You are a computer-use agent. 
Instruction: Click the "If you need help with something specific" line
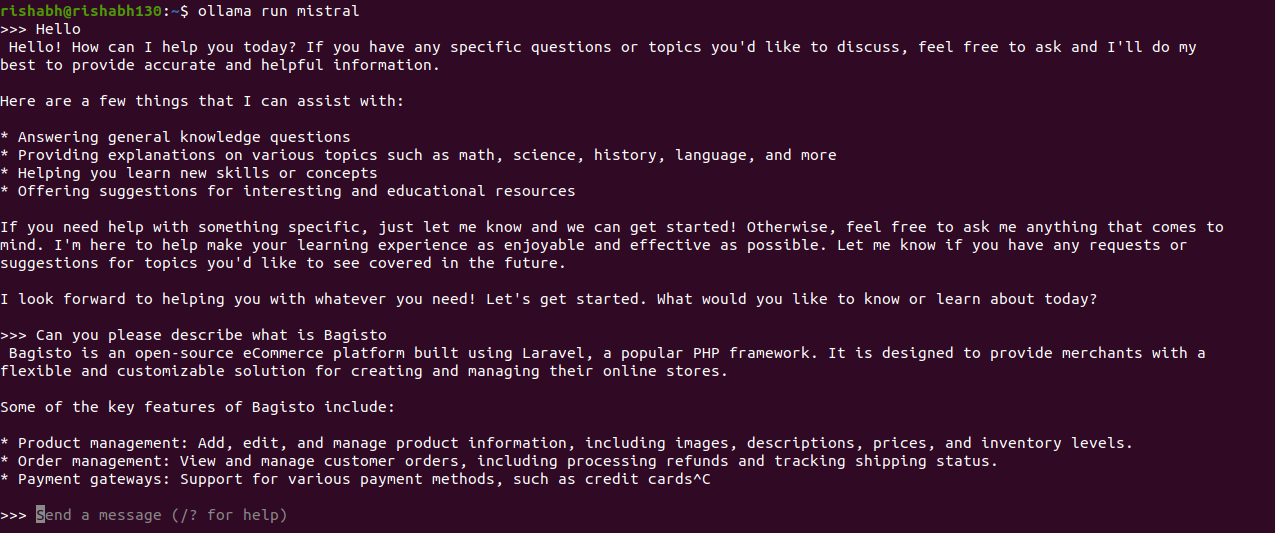tap(612, 245)
